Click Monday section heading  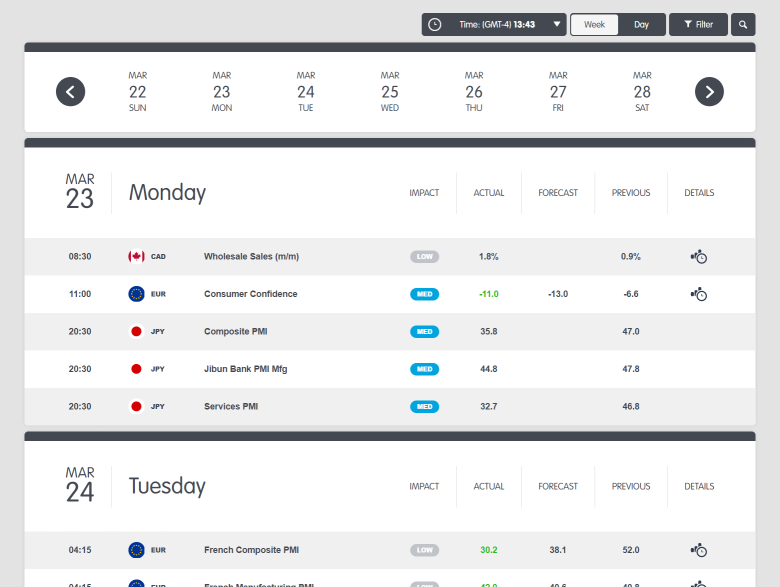click(x=167, y=193)
